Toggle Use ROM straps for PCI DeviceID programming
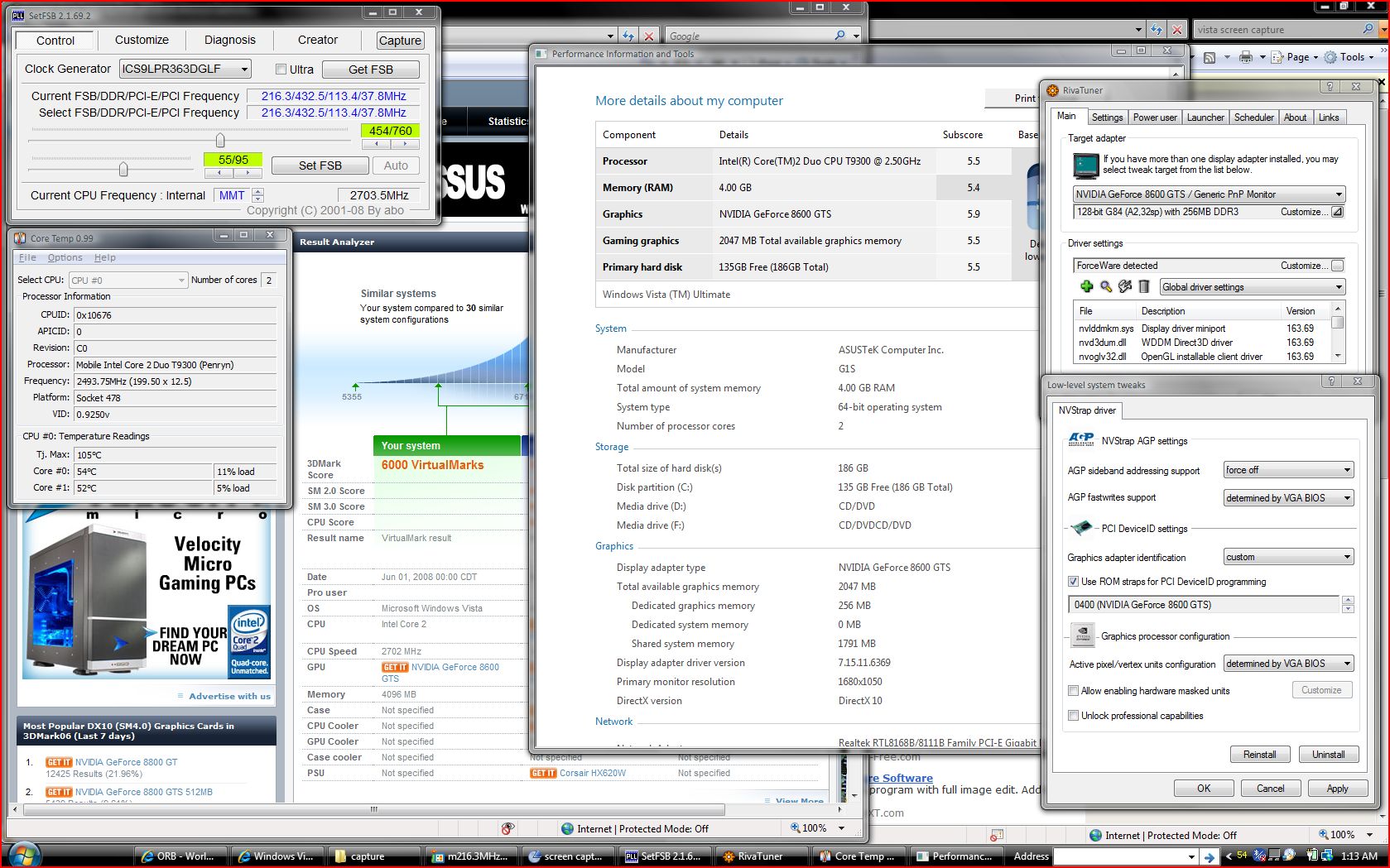 pyautogui.click(x=1073, y=581)
